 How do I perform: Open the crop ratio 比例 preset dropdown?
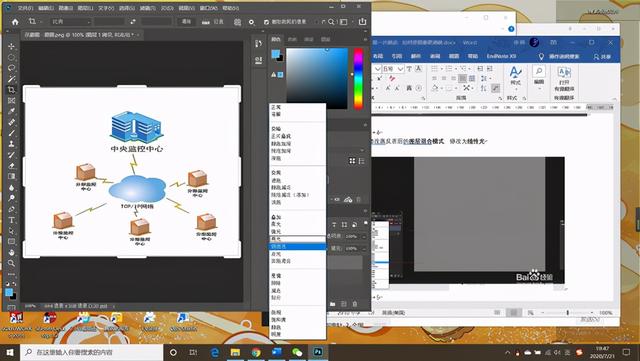[70, 22]
